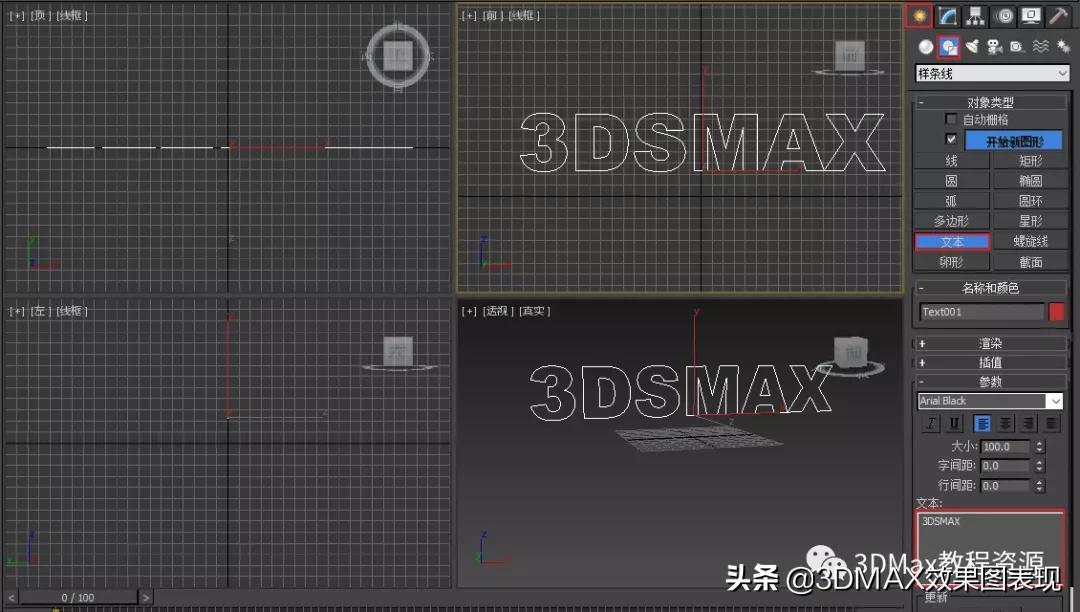Image resolution: width=1080 pixels, height=612 pixels.
Task: Step the time slider forward with the right arrow
Action: point(146,598)
